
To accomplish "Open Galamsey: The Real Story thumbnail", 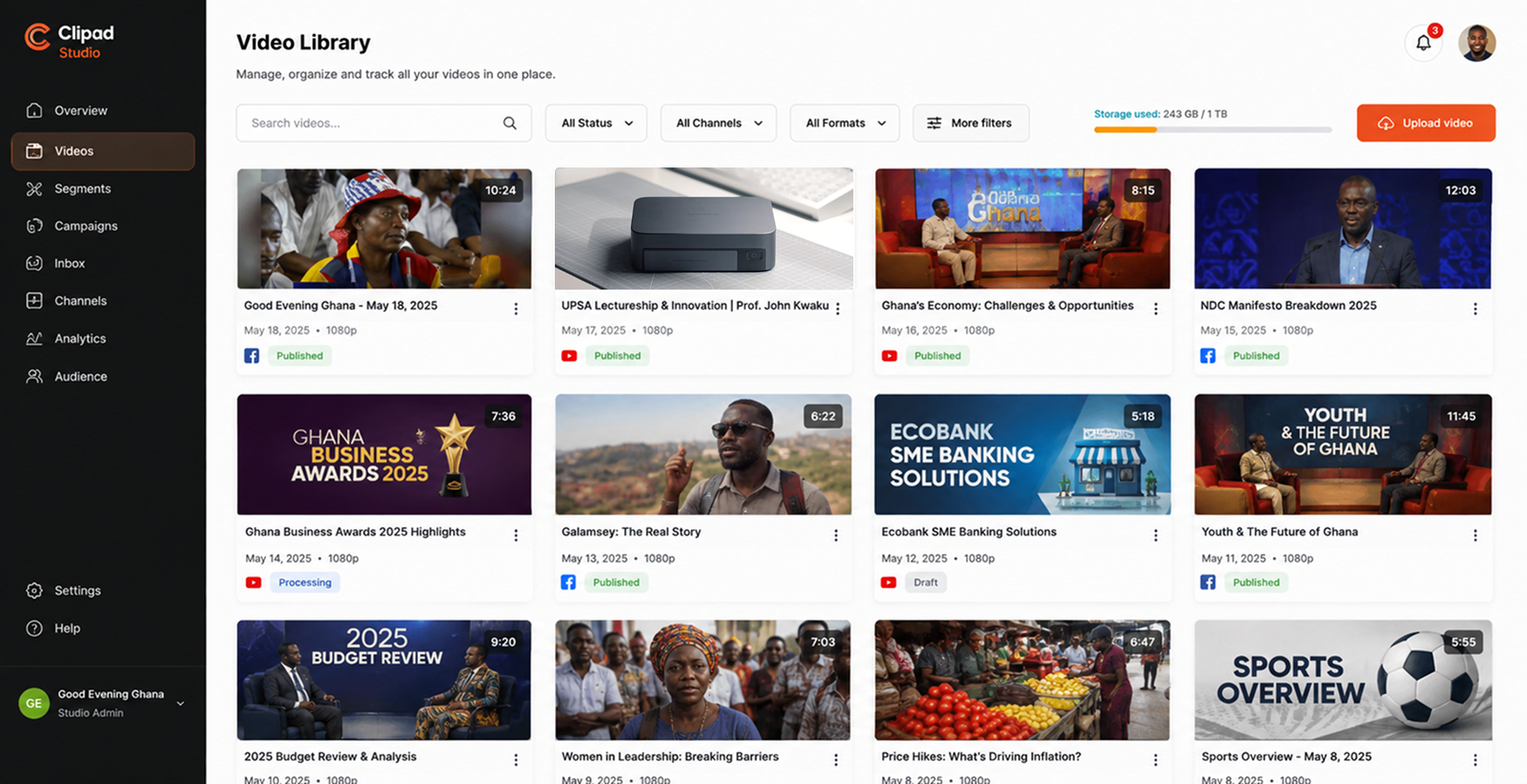I will pyautogui.click(x=703, y=454).
